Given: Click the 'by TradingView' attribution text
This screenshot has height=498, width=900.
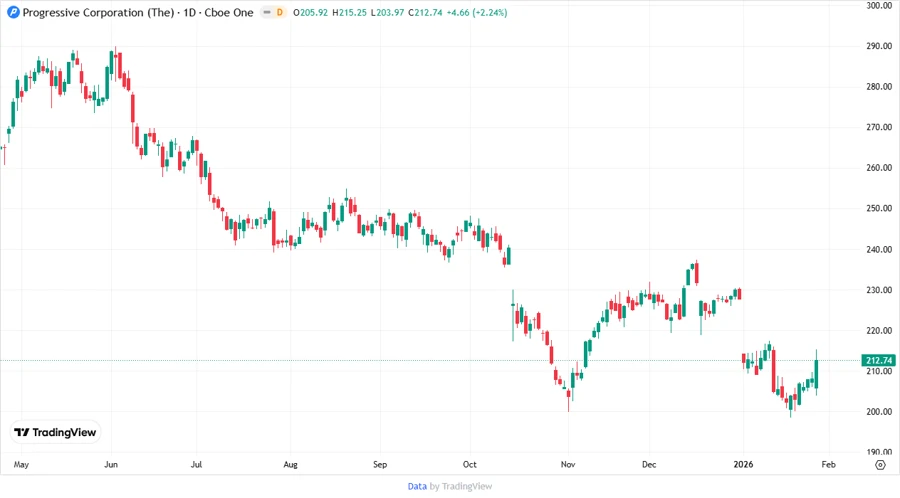Looking at the screenshot, I should click(461, 487).
